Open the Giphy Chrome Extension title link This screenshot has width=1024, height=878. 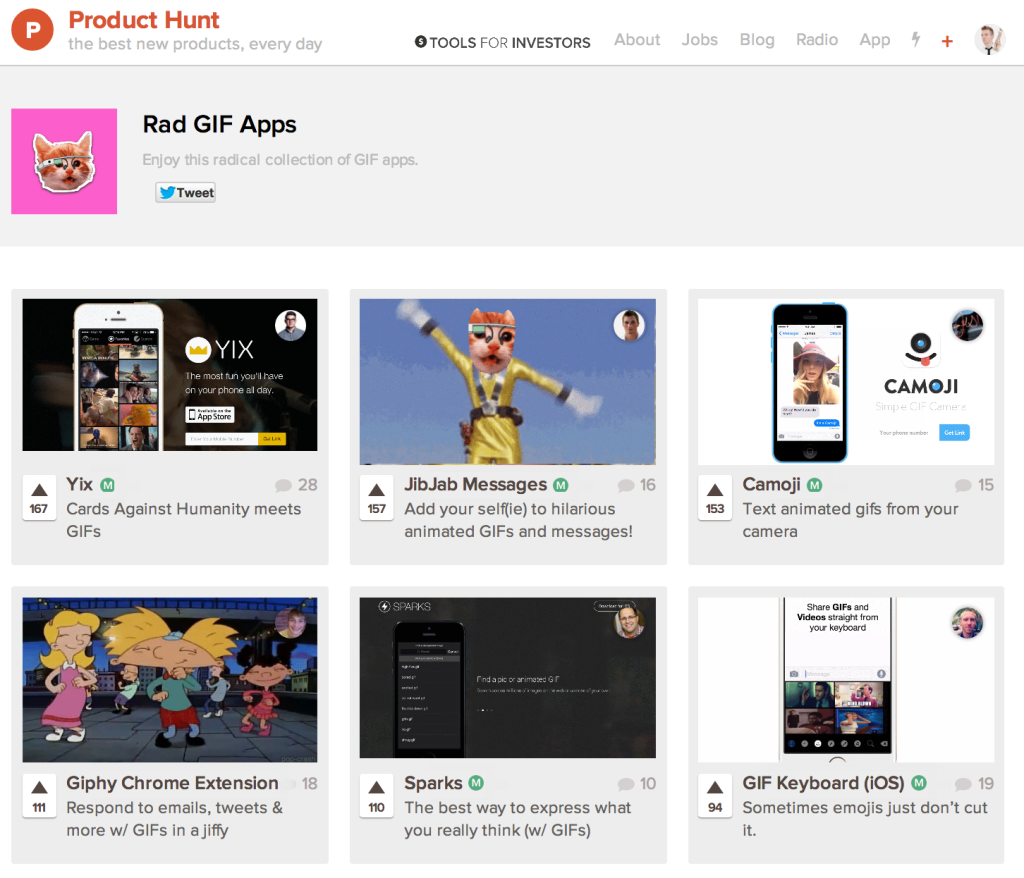click(172, 783)
